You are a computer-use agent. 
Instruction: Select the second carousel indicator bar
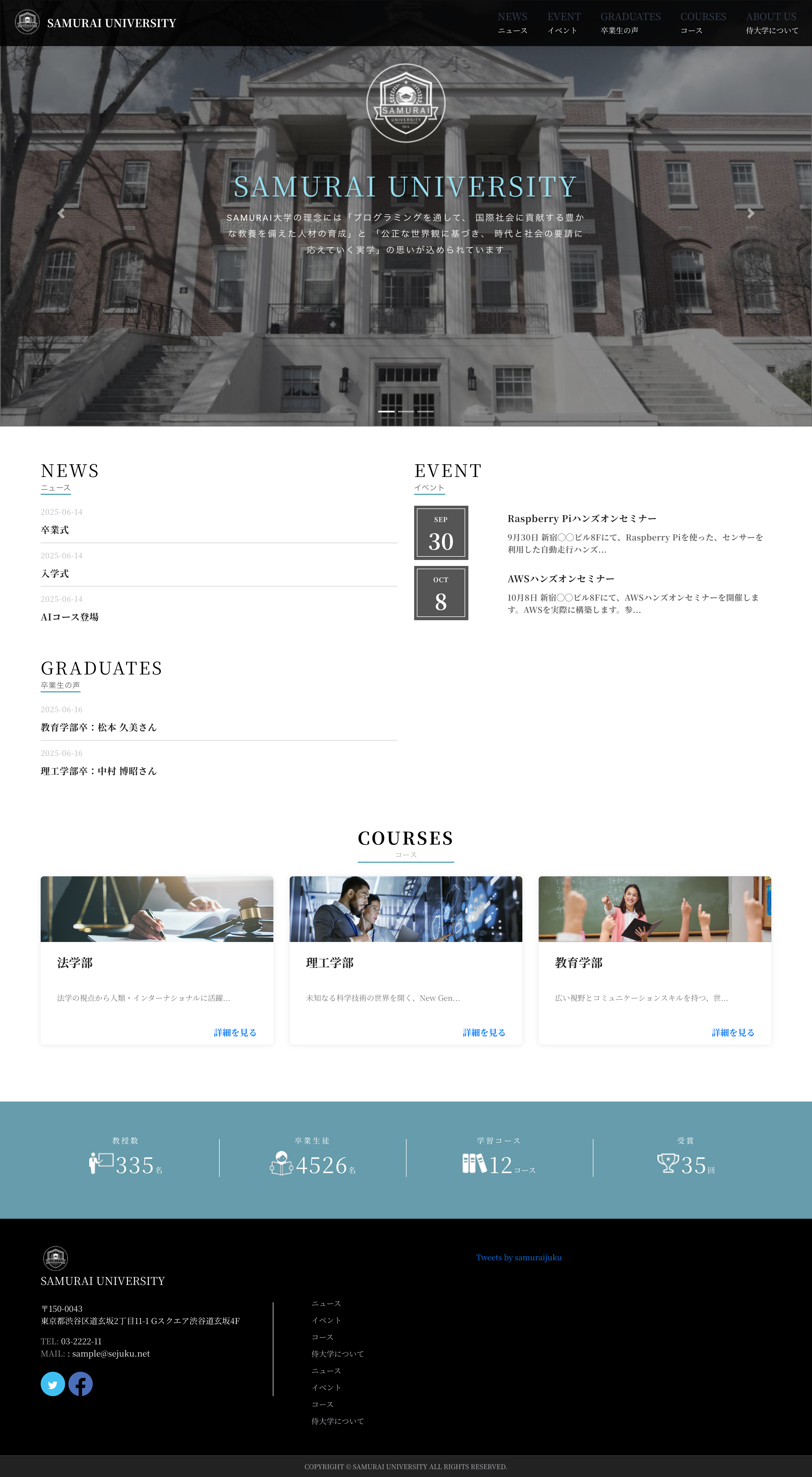coord(406,411)
